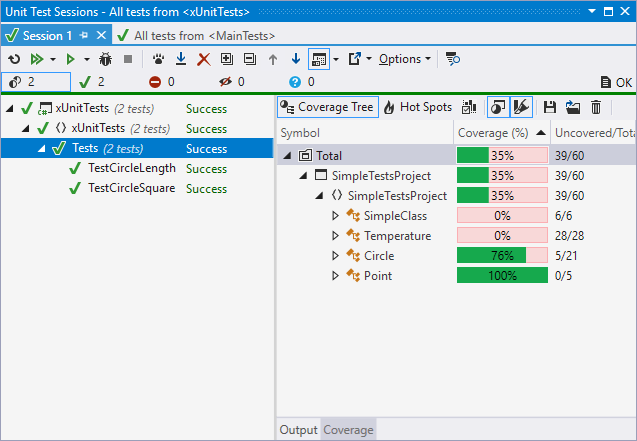Click the 28/28 uncovered value for Temperature
This screenshot has height=441, width=637.
click(569, 236)
